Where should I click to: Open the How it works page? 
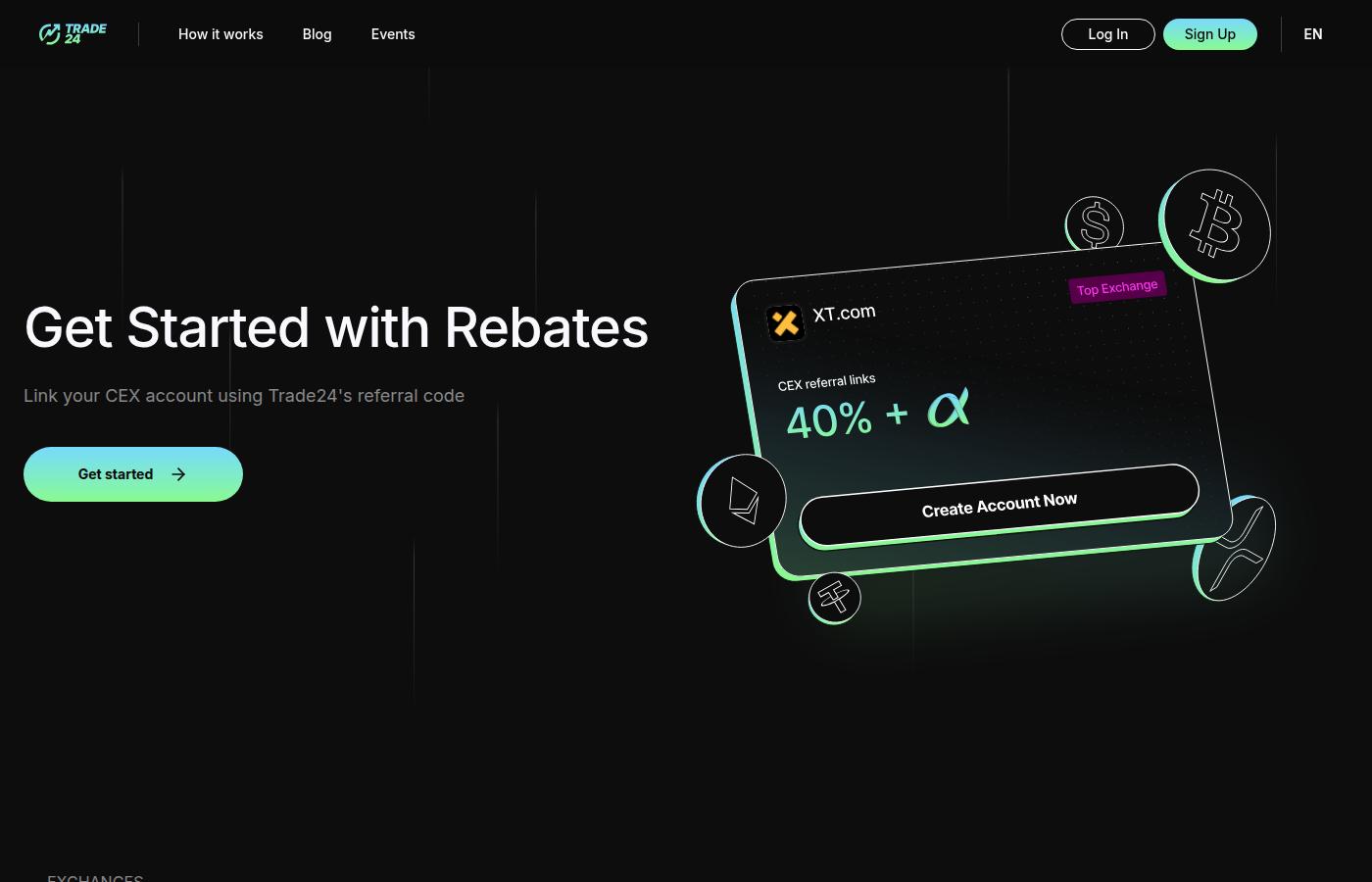220,34
